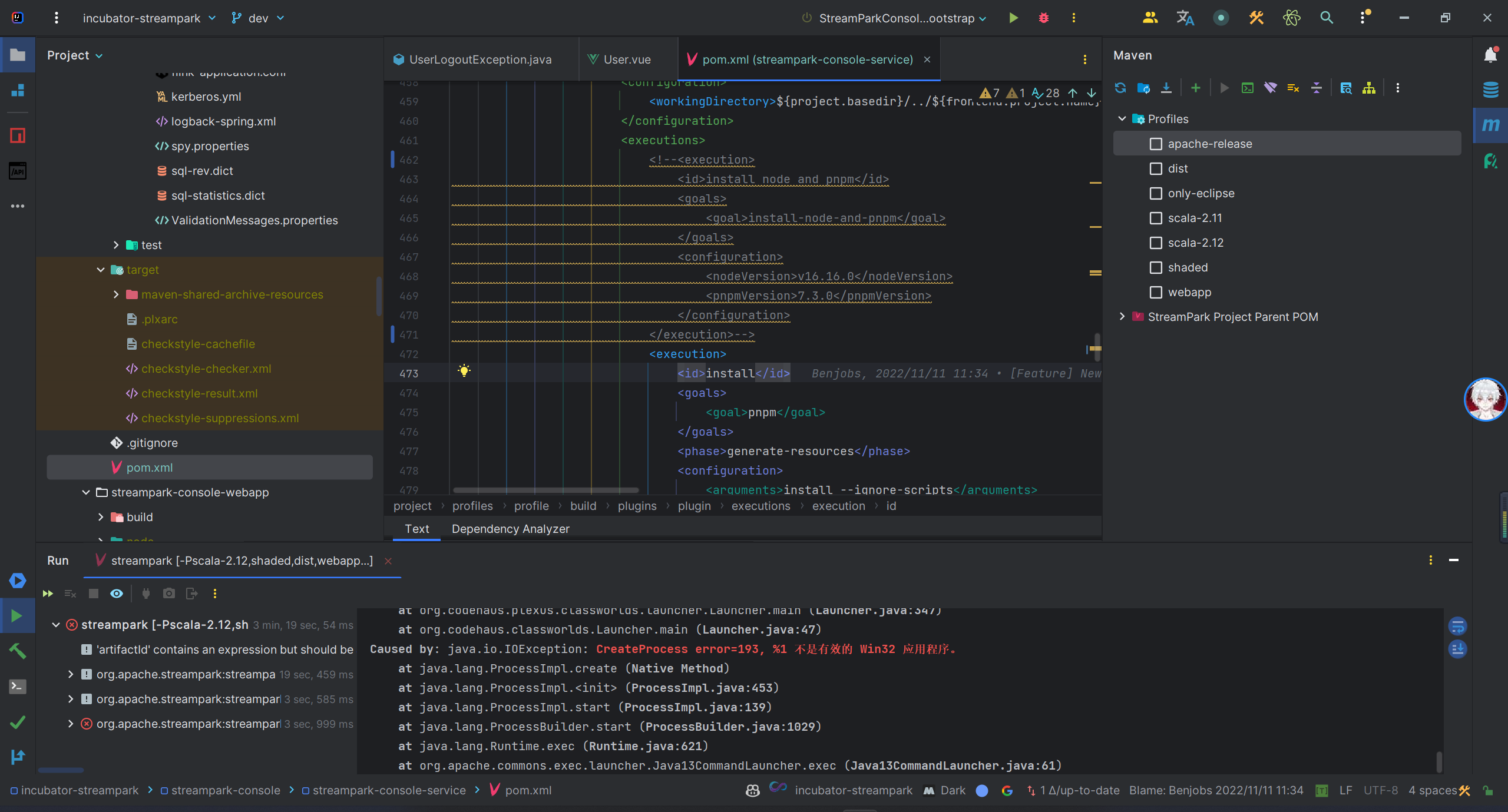Open the Notifications bell icon
Screen dimensions: 1508x812
click(x=1490, y=55)
